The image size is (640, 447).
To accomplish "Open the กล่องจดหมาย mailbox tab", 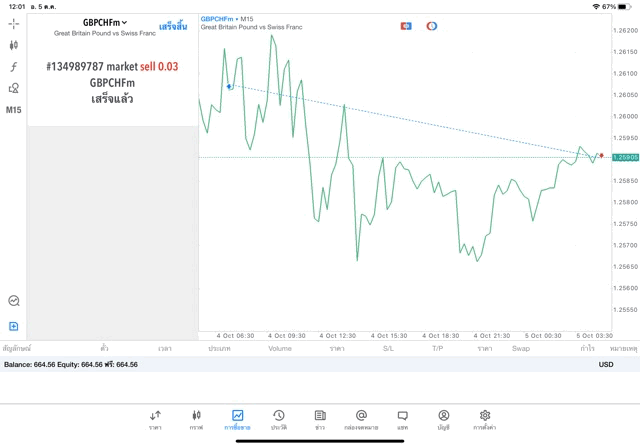I will (361, 420).
